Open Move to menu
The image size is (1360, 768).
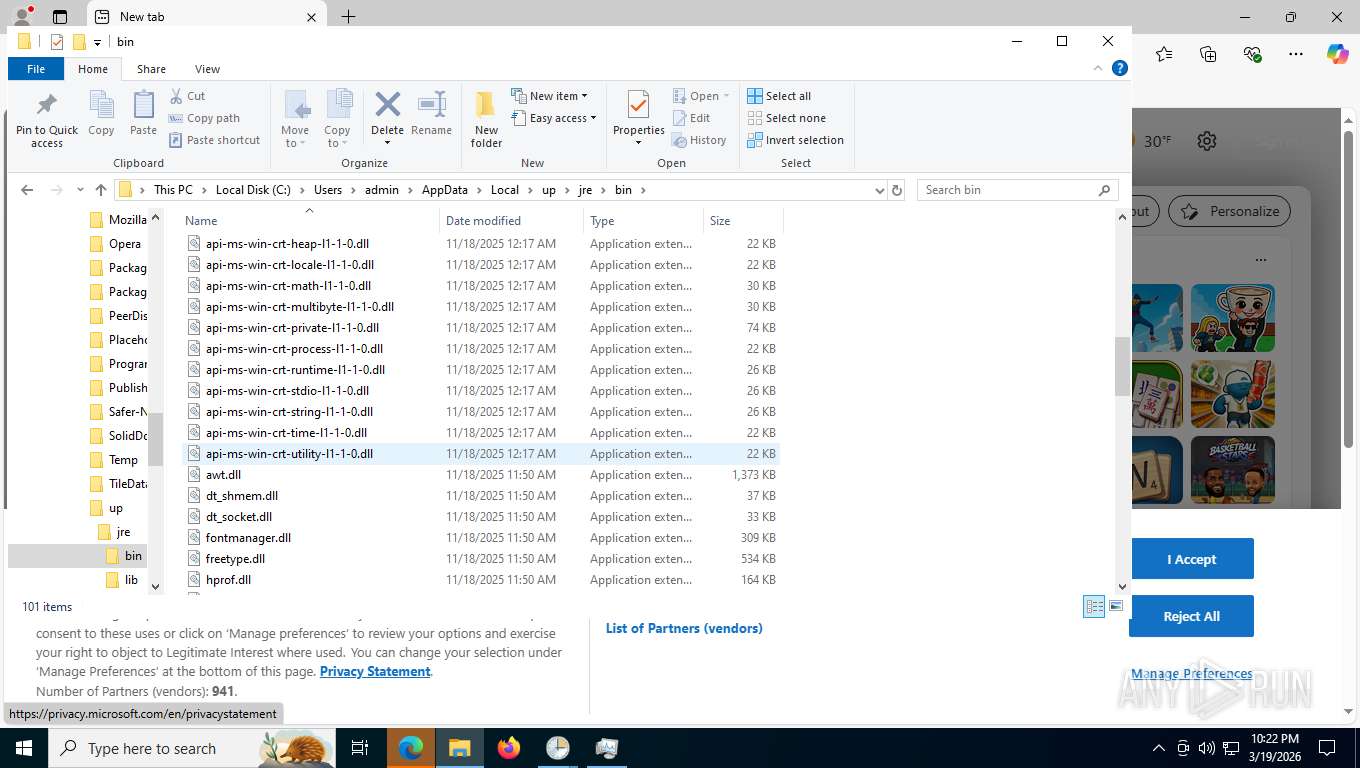tap(295, 119)
